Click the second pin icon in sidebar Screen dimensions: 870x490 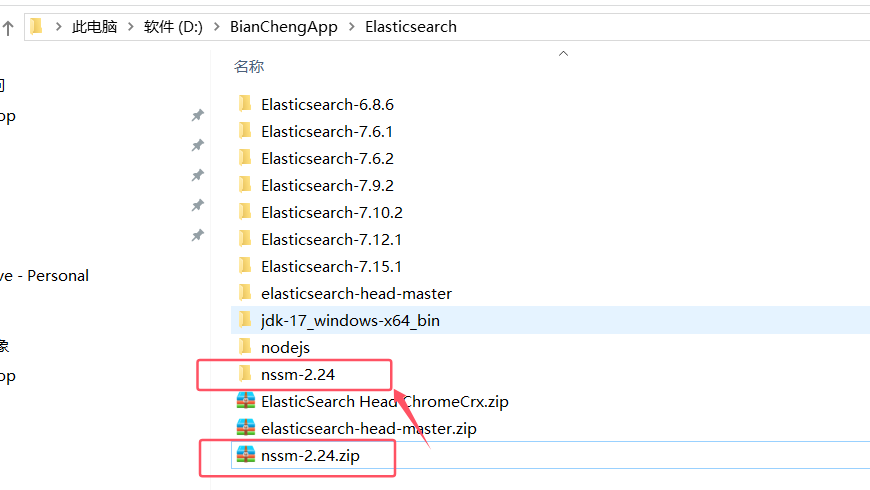(x=198, y=145)
